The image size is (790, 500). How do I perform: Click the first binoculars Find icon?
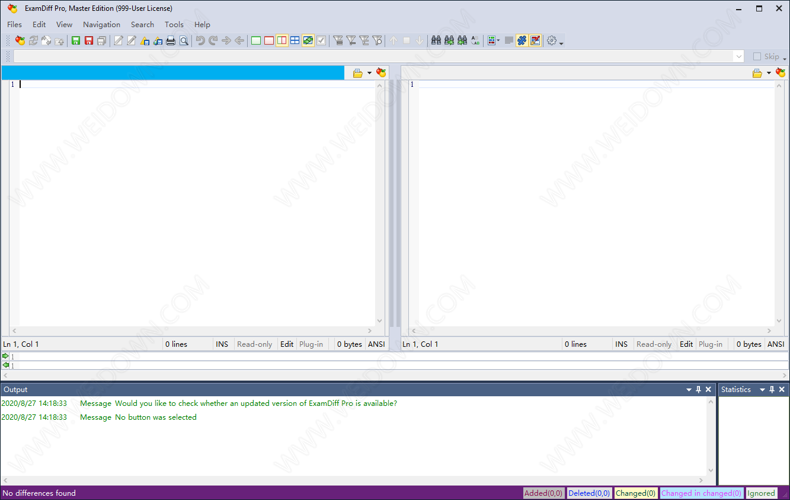(436, 41)
